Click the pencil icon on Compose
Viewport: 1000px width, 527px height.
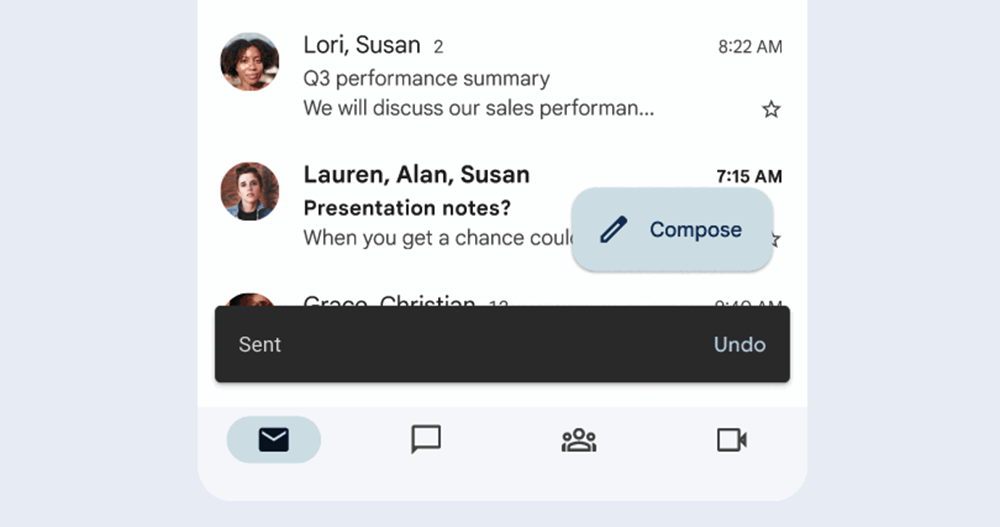[614, 230]
